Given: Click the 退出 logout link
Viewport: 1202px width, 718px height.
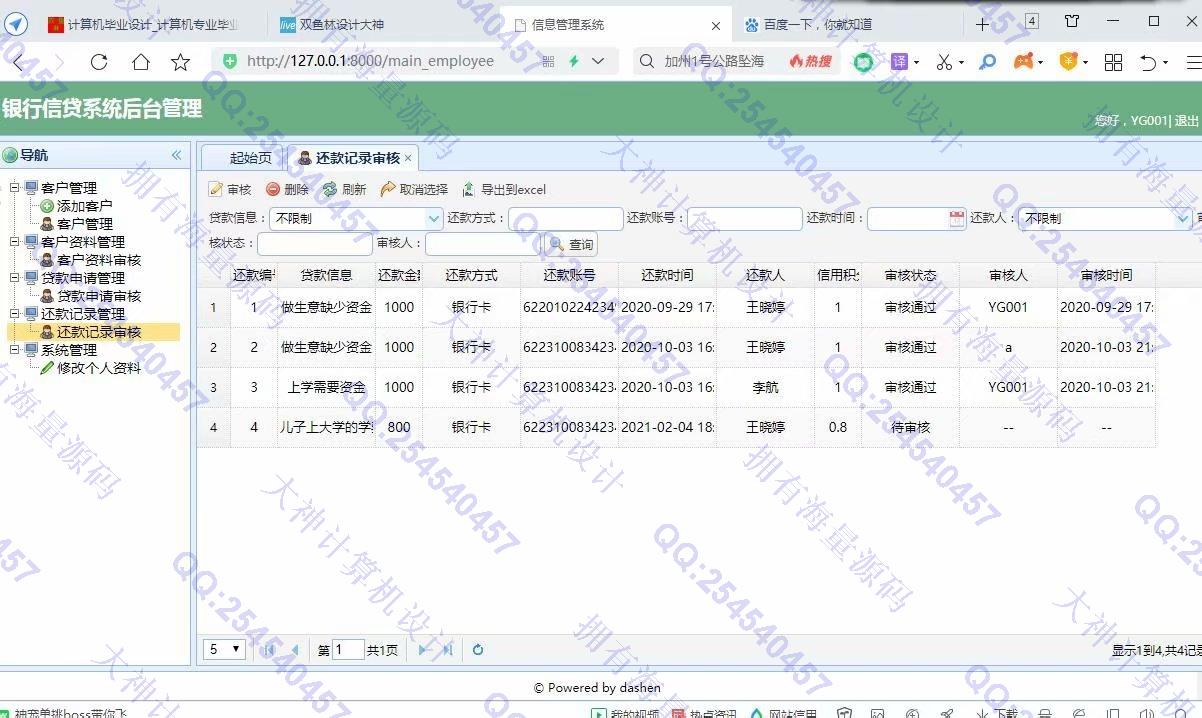Looking at the screenshot, I should point(1187,121).
